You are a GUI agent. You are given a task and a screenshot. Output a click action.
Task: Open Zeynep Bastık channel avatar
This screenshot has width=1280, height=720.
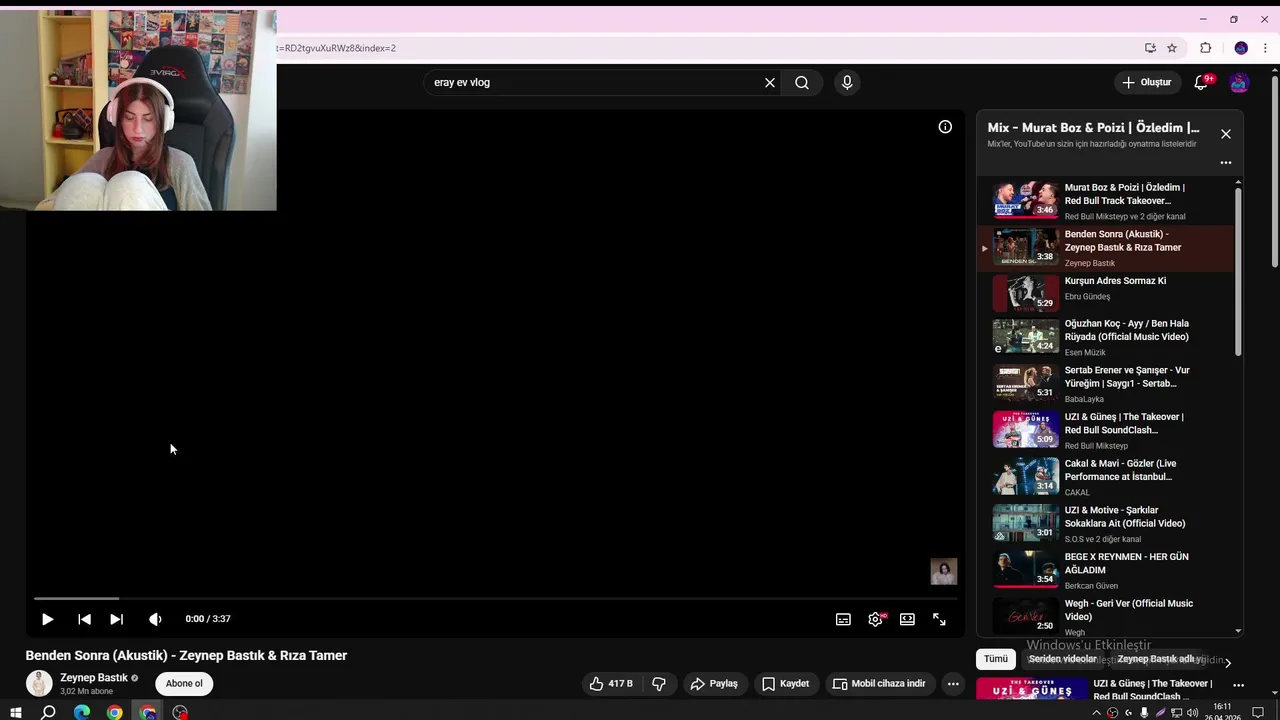pyautogui.click(x=39, y=684)
